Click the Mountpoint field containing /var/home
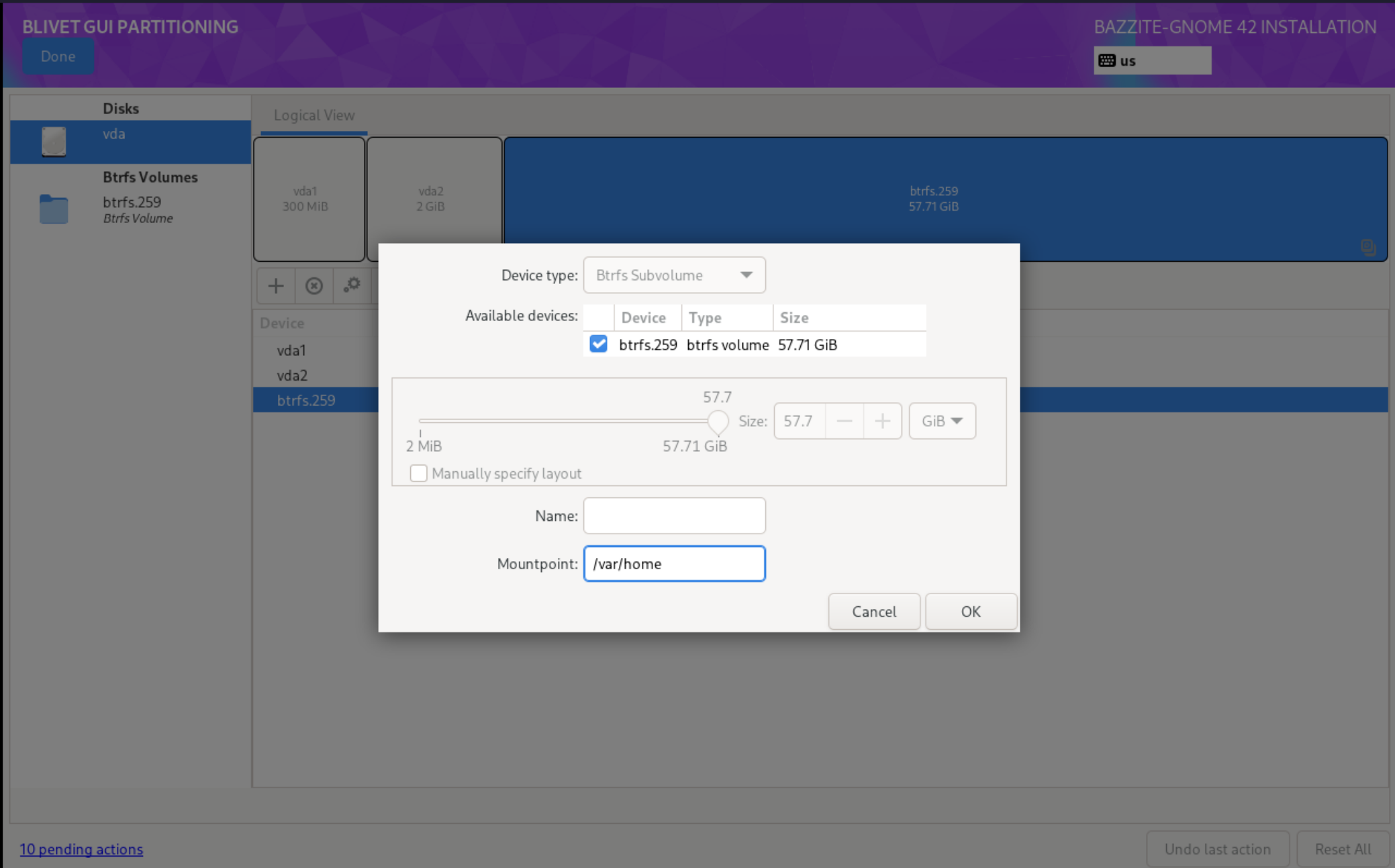The width and height of the screenshot is (1395, 868). coord(674,564)
